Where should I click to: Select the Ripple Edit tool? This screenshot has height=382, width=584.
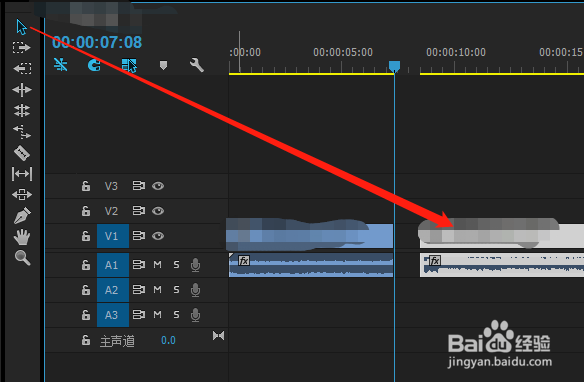click(x=22, y=90)
